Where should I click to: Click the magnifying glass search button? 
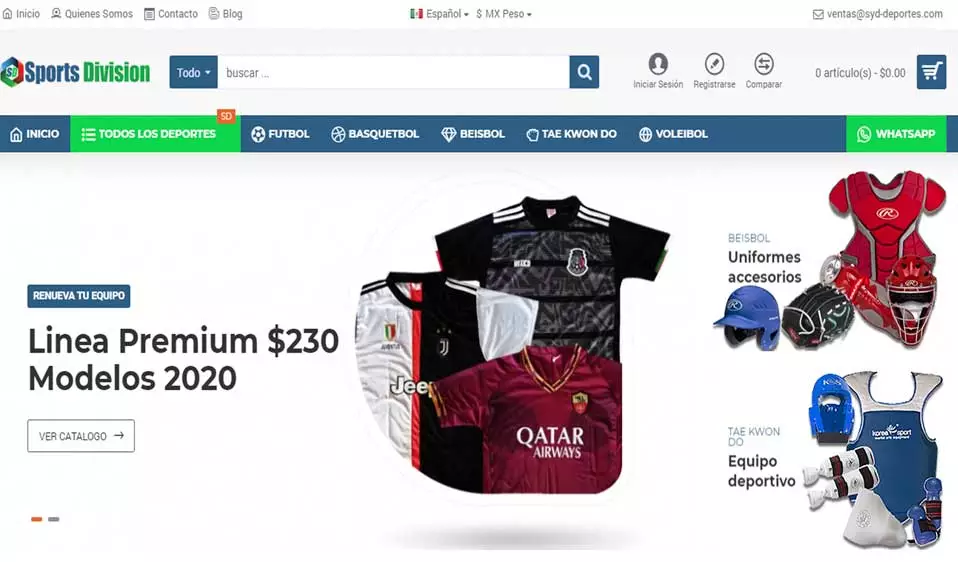tap(584, 72)
